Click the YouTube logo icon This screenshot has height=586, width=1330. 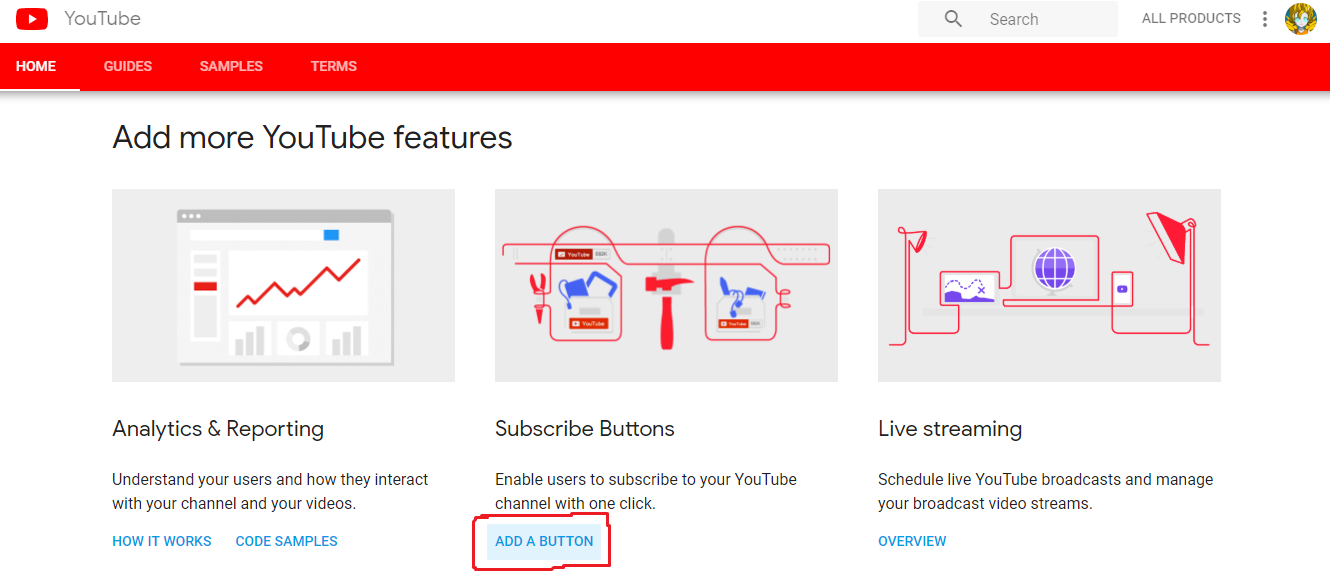(32, 19)
